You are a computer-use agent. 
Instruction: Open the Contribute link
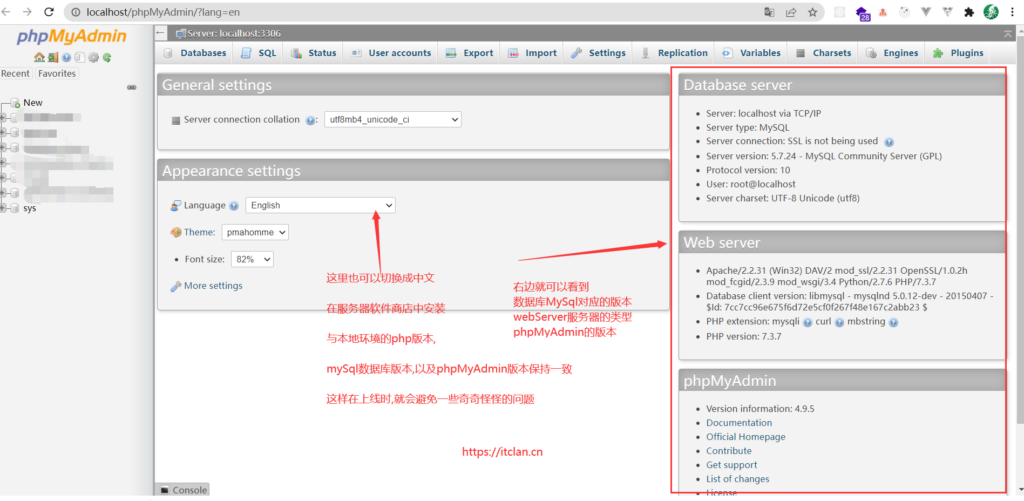pyautogui.click(x=728, y=451)
